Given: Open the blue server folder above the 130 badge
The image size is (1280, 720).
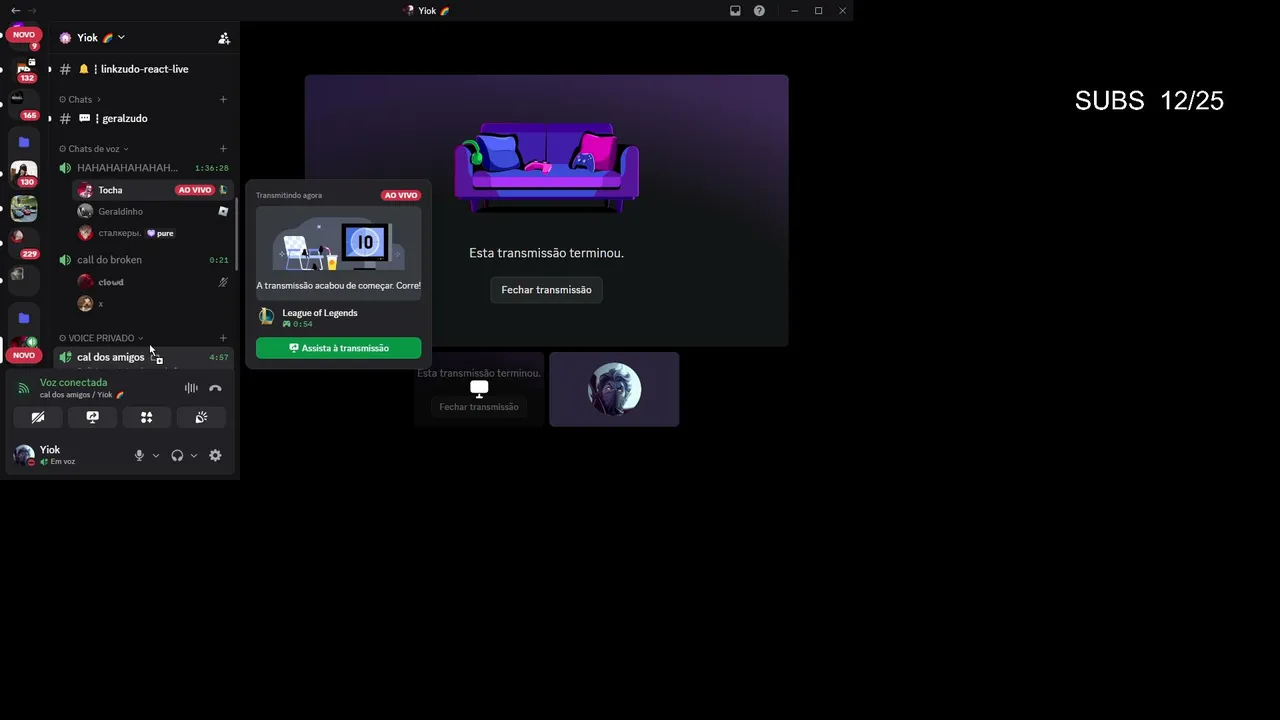Looking at the screenshot, I should (24, 142).
